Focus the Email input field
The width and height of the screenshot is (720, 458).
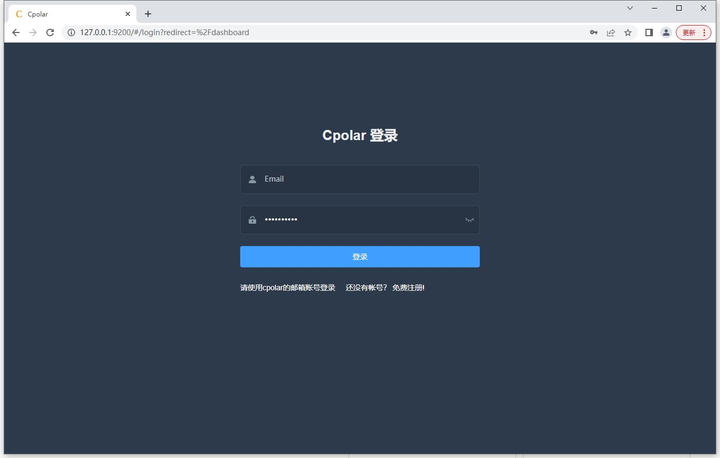click(x=360, y=179)
